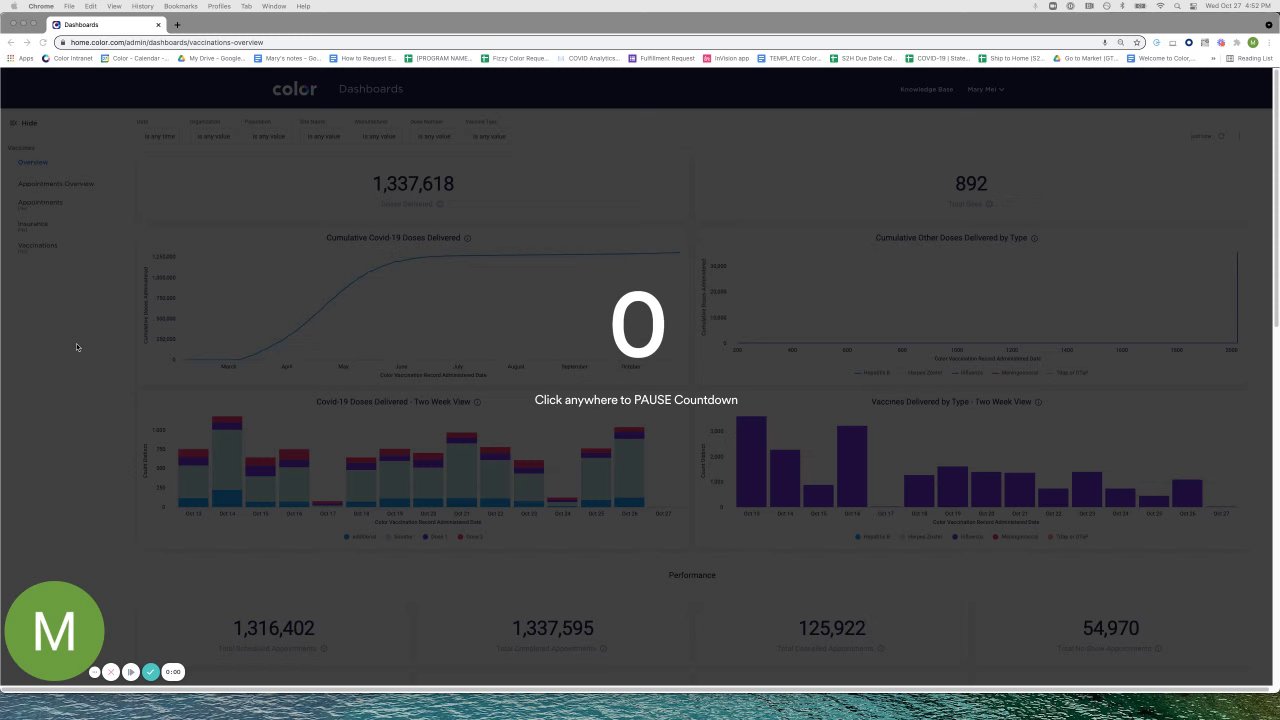Click the pause recording button
1280x720 pixels.
(130, 672)
